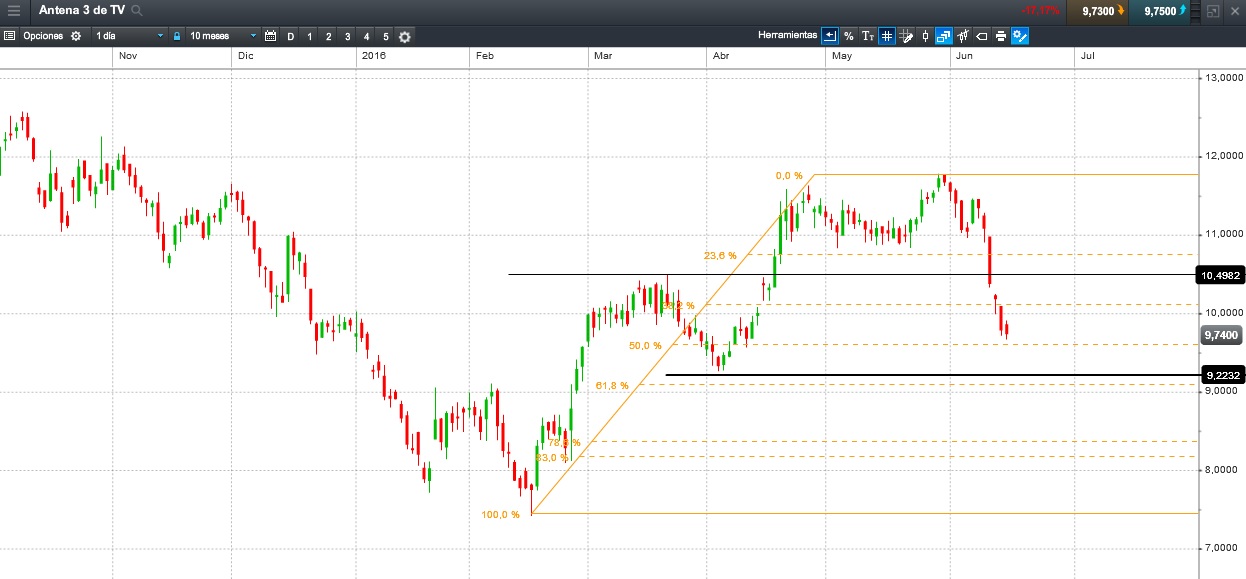The image size is (1246, 579).
Task: Select timeframe preset 2
Action: click(x=329, y=36)
